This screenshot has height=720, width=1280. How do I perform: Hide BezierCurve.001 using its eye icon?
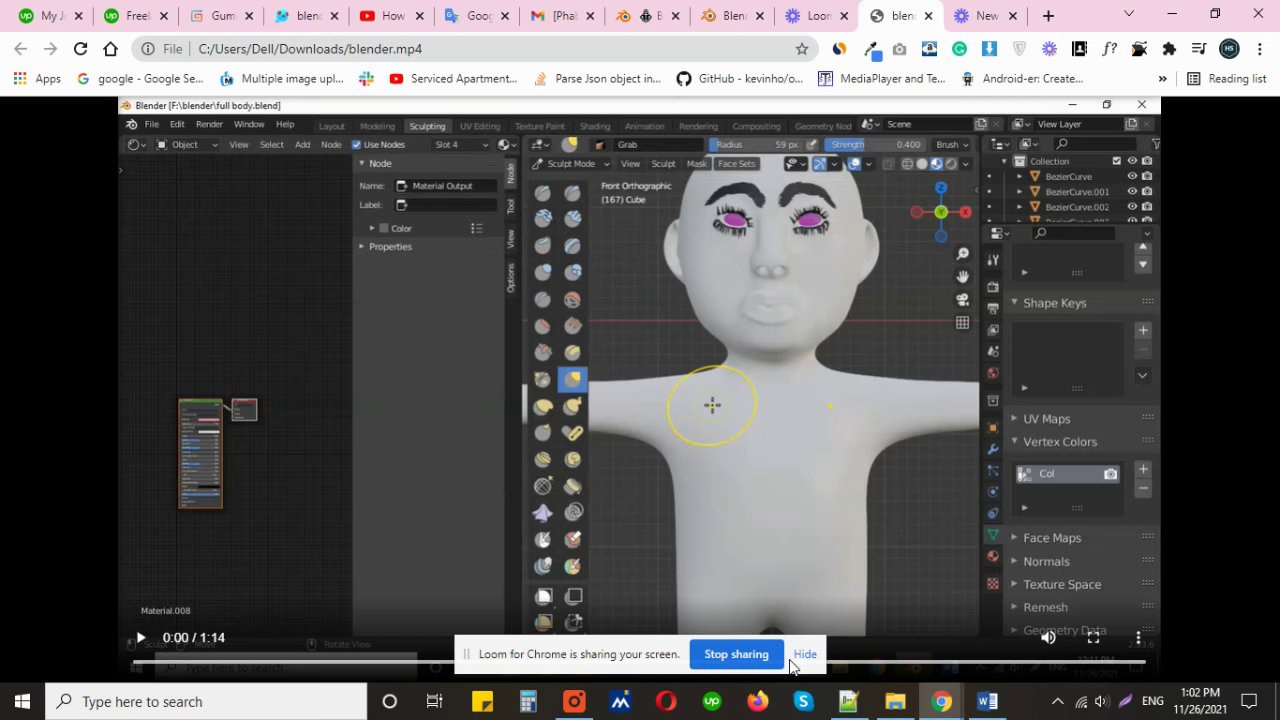[1132, 191]
